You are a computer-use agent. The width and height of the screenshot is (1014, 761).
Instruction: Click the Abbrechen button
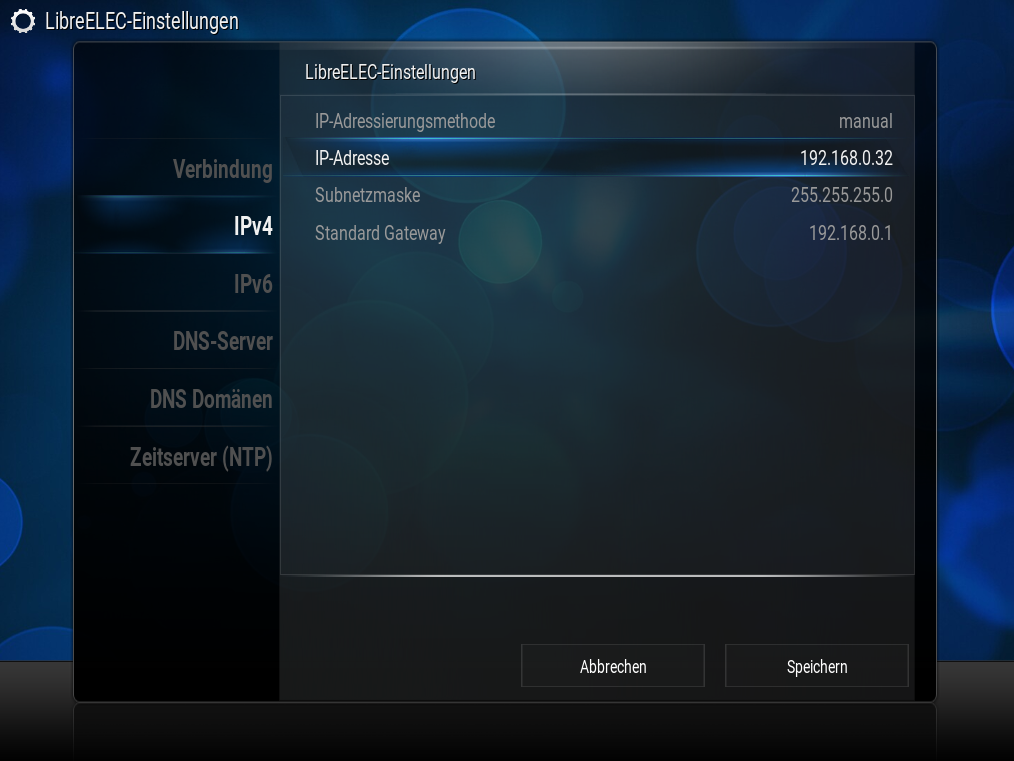612,666
